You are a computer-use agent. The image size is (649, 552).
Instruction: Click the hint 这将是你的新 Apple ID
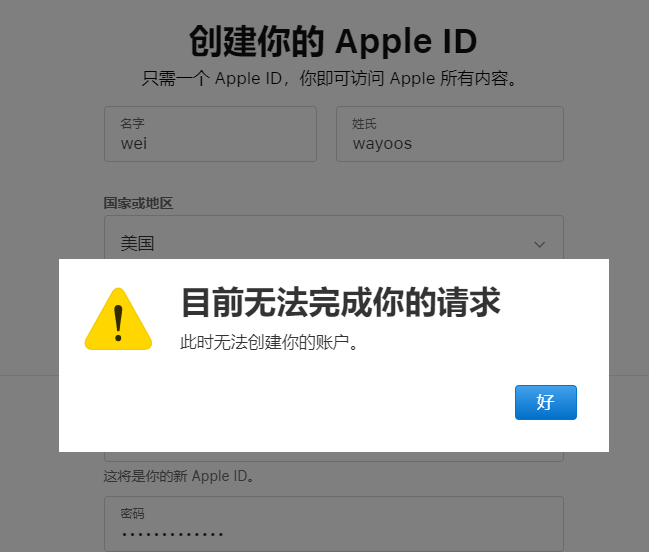(x=178, y=476)
